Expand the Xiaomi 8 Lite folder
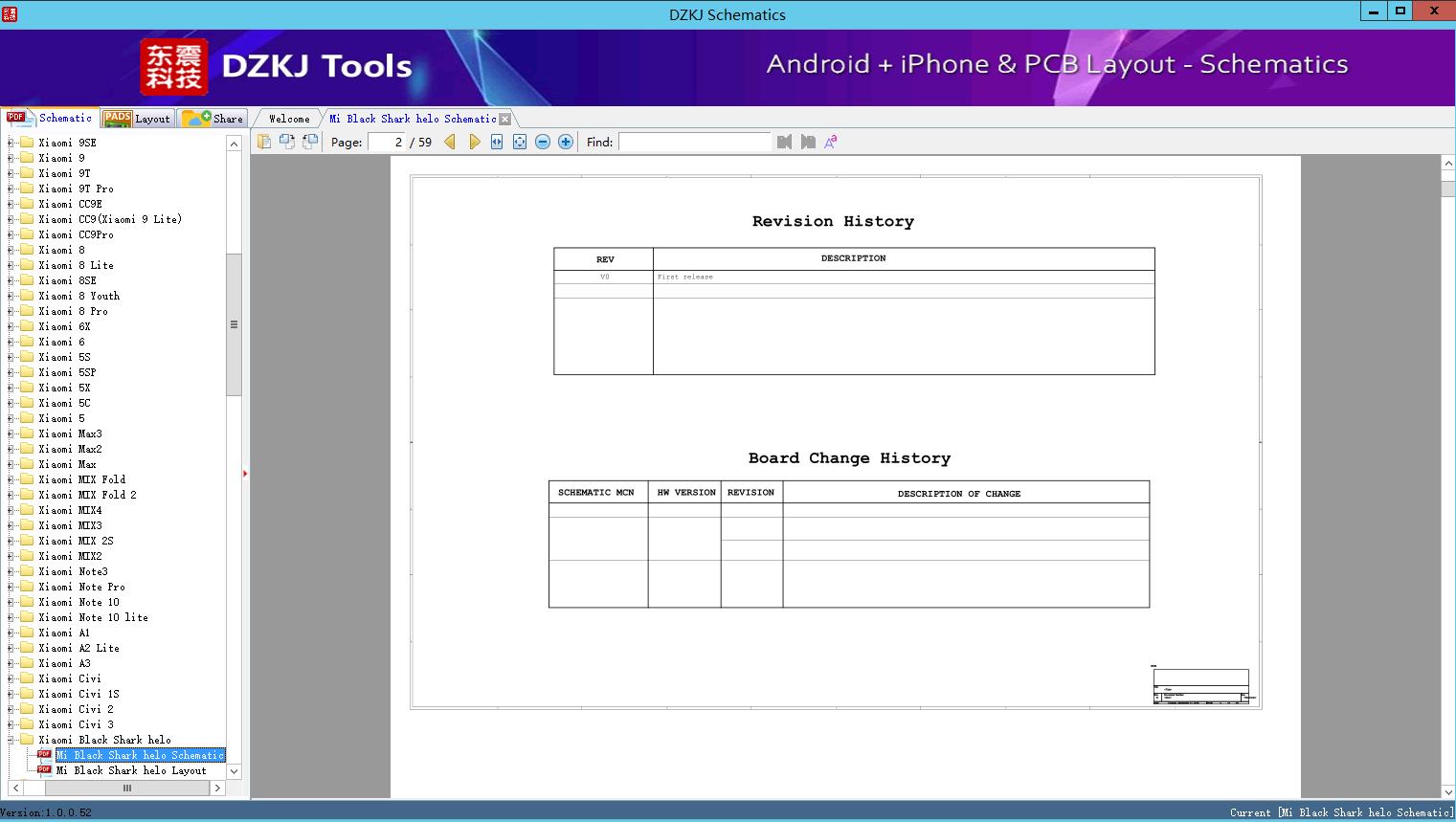The width and height of the screenshot is (1456, 822). coord(11,265)
